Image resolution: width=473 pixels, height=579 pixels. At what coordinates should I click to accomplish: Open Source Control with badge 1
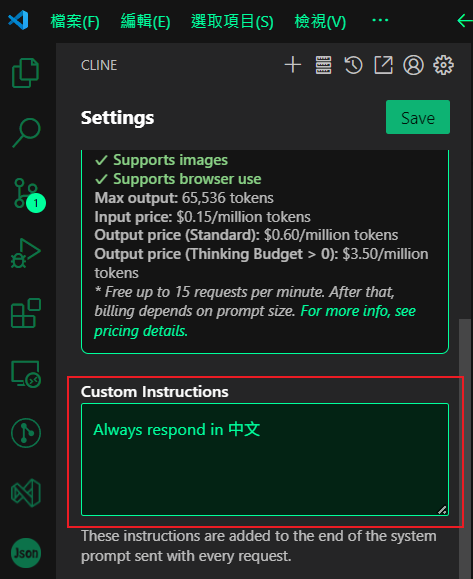pyautogui.click(x=29, y=194)
